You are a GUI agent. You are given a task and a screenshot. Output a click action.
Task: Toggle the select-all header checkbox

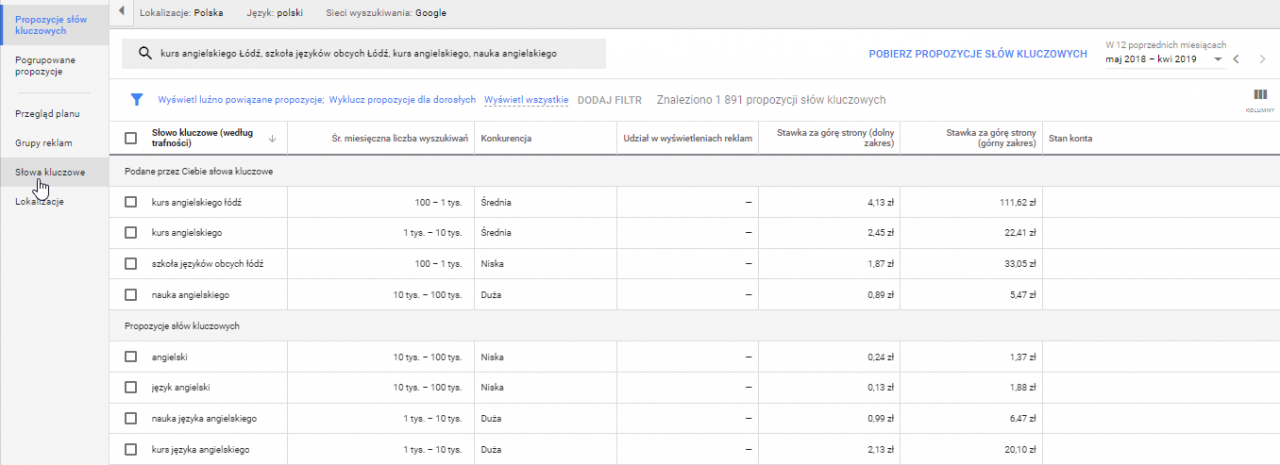[131, 138]
